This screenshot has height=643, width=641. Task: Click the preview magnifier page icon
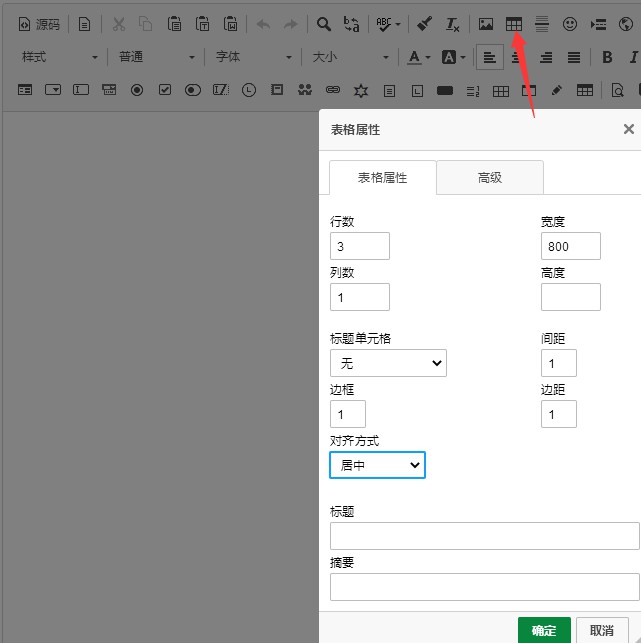coord(618,90)
